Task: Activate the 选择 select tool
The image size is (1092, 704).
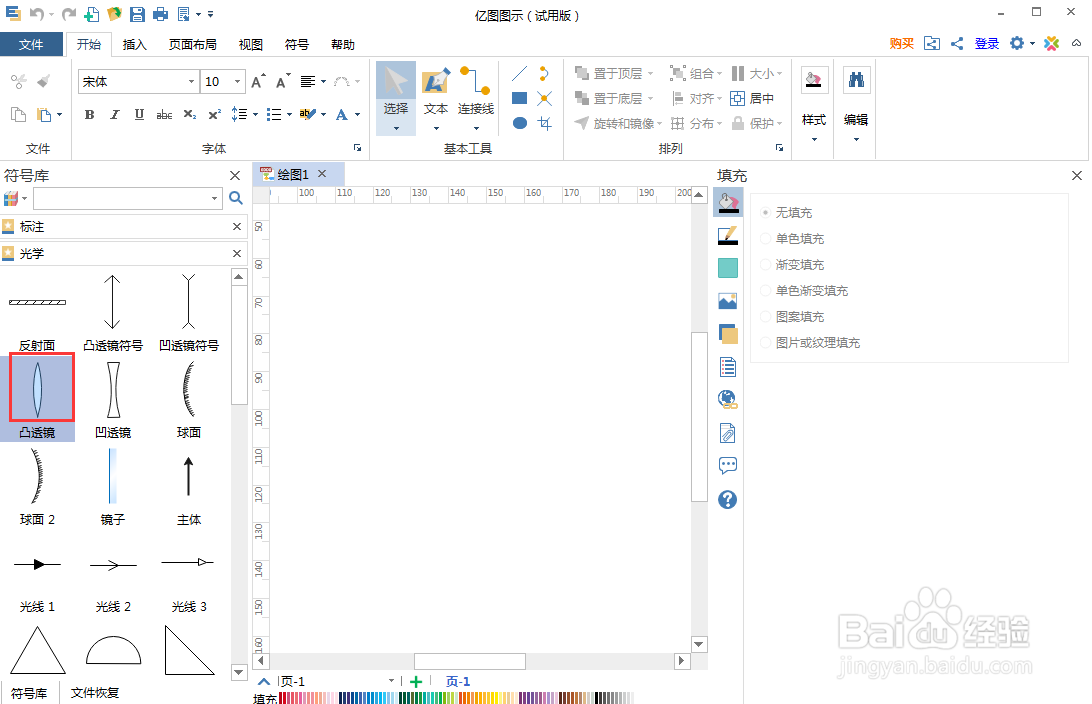Action: point(396,97)
